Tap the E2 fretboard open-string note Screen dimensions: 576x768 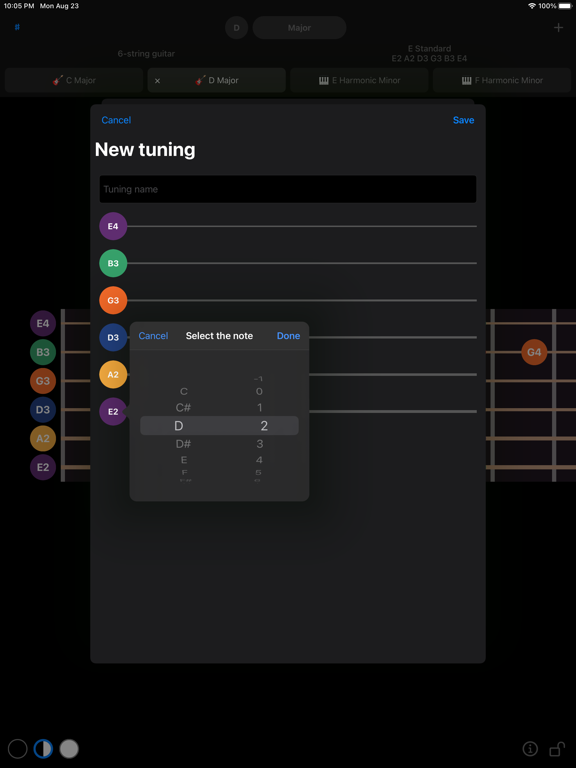click(43, 467)
